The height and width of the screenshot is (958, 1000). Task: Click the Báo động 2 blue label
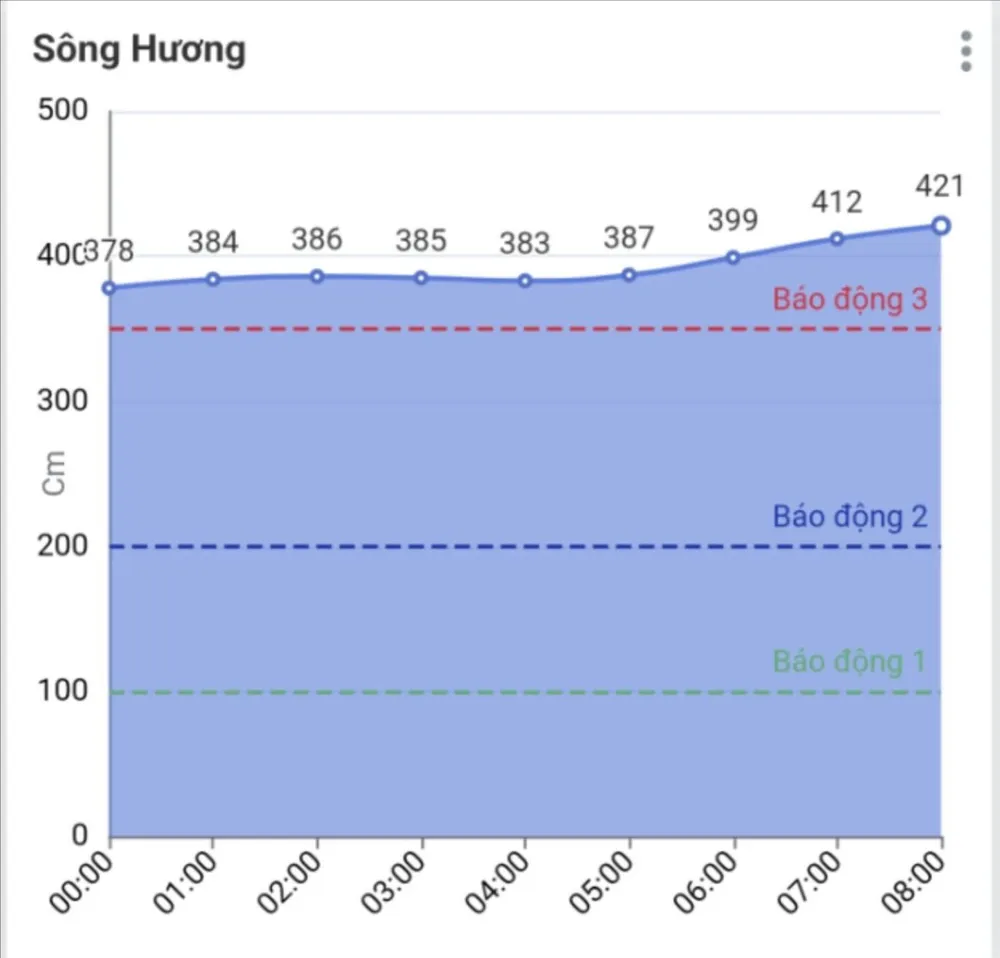(849, 517)
